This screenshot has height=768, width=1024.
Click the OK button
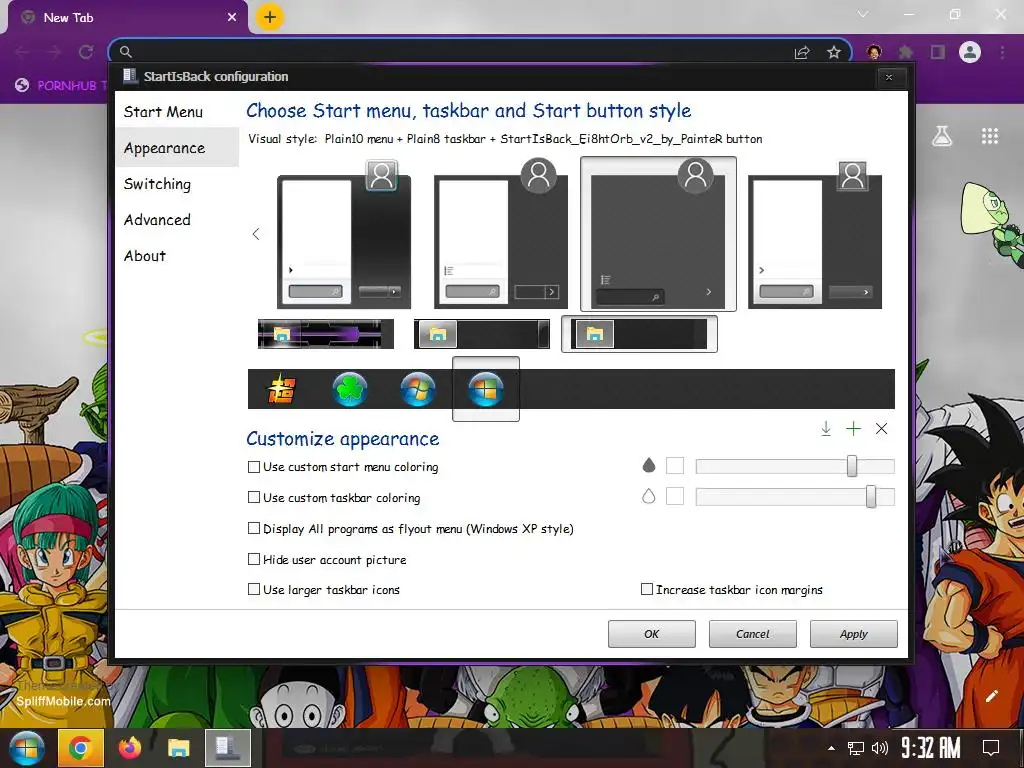pos(652,634)
